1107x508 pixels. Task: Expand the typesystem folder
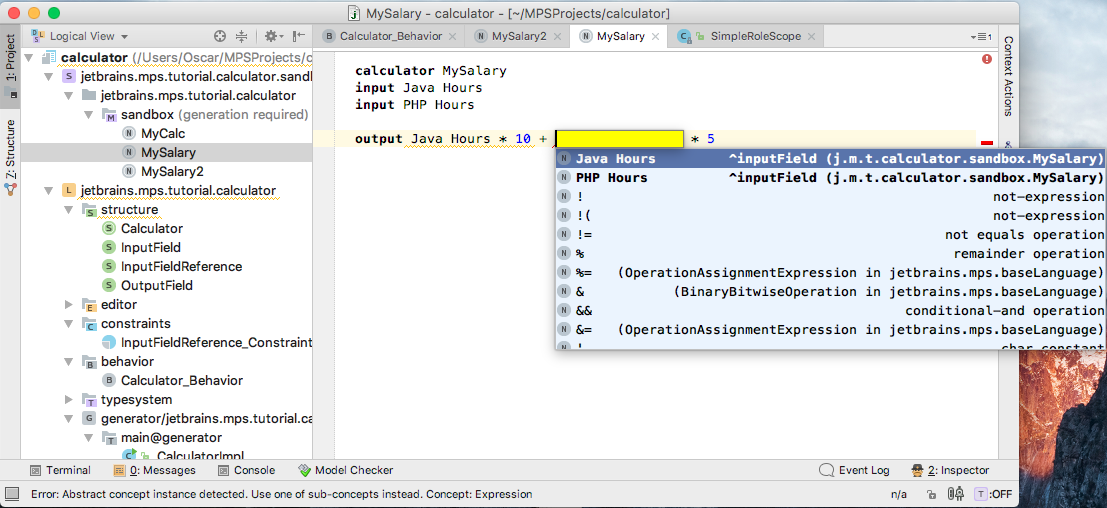[x=68, y=400]
